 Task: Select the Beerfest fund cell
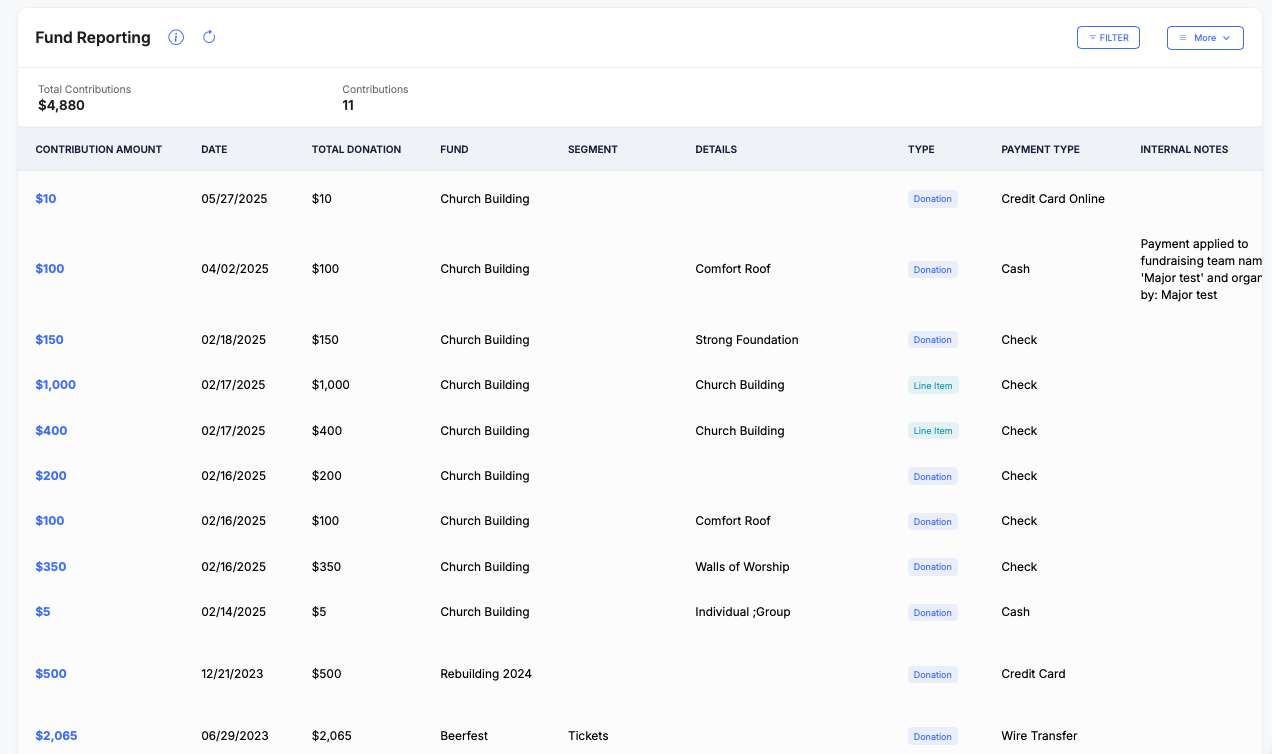point(464,736)
